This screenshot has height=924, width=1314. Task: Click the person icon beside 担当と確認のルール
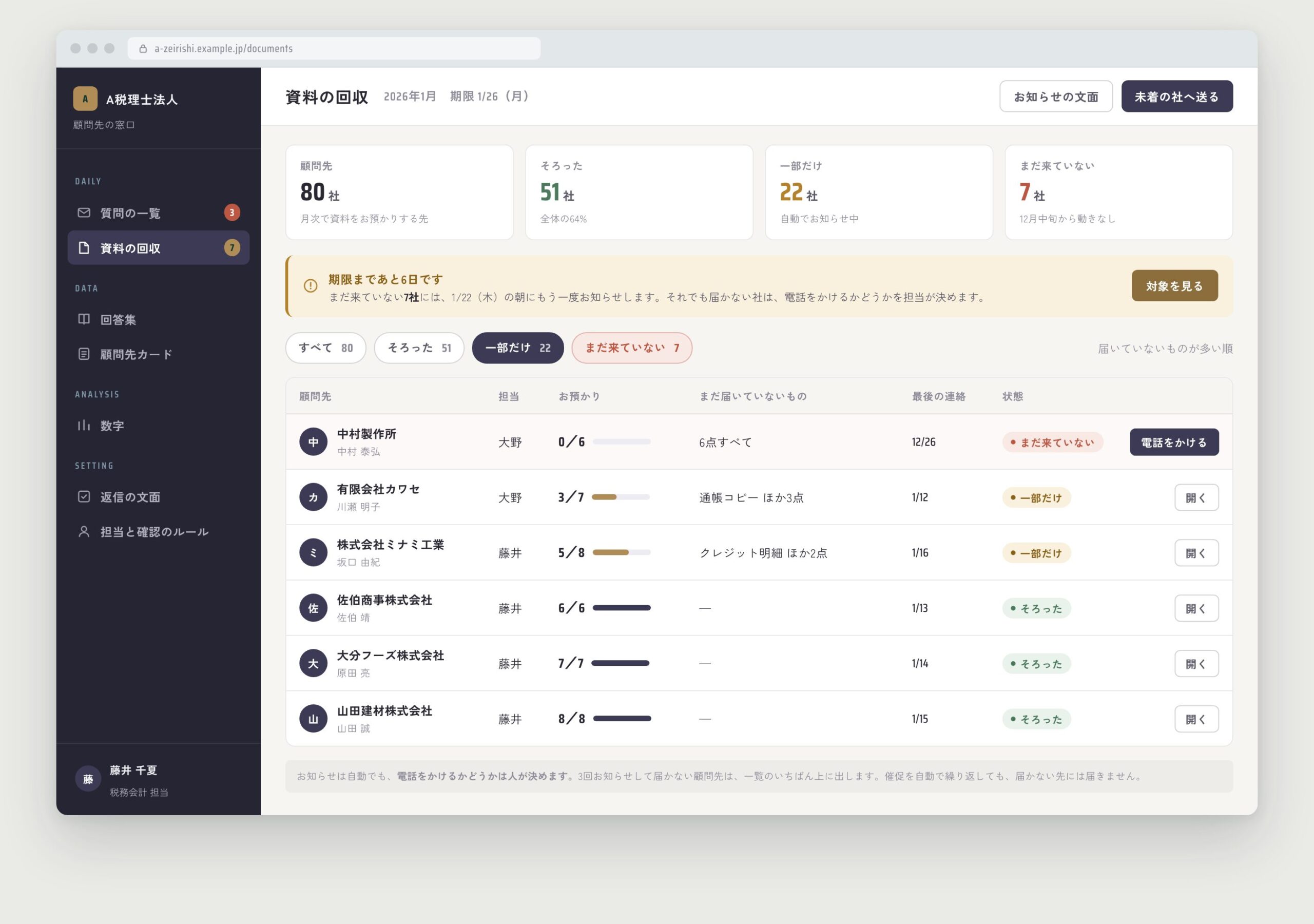84,531
